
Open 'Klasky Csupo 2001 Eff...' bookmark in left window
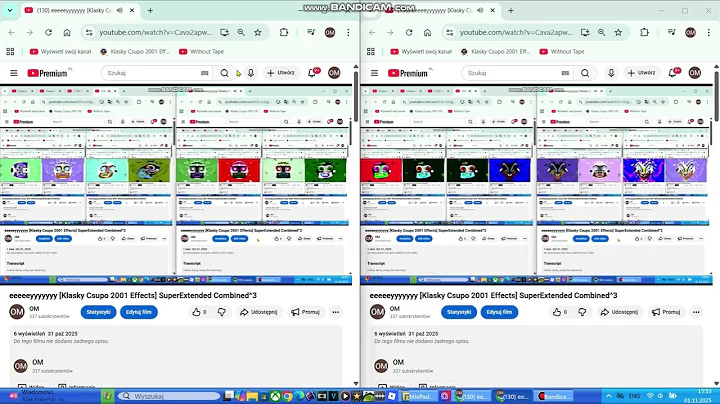click(x=135, y=51)
